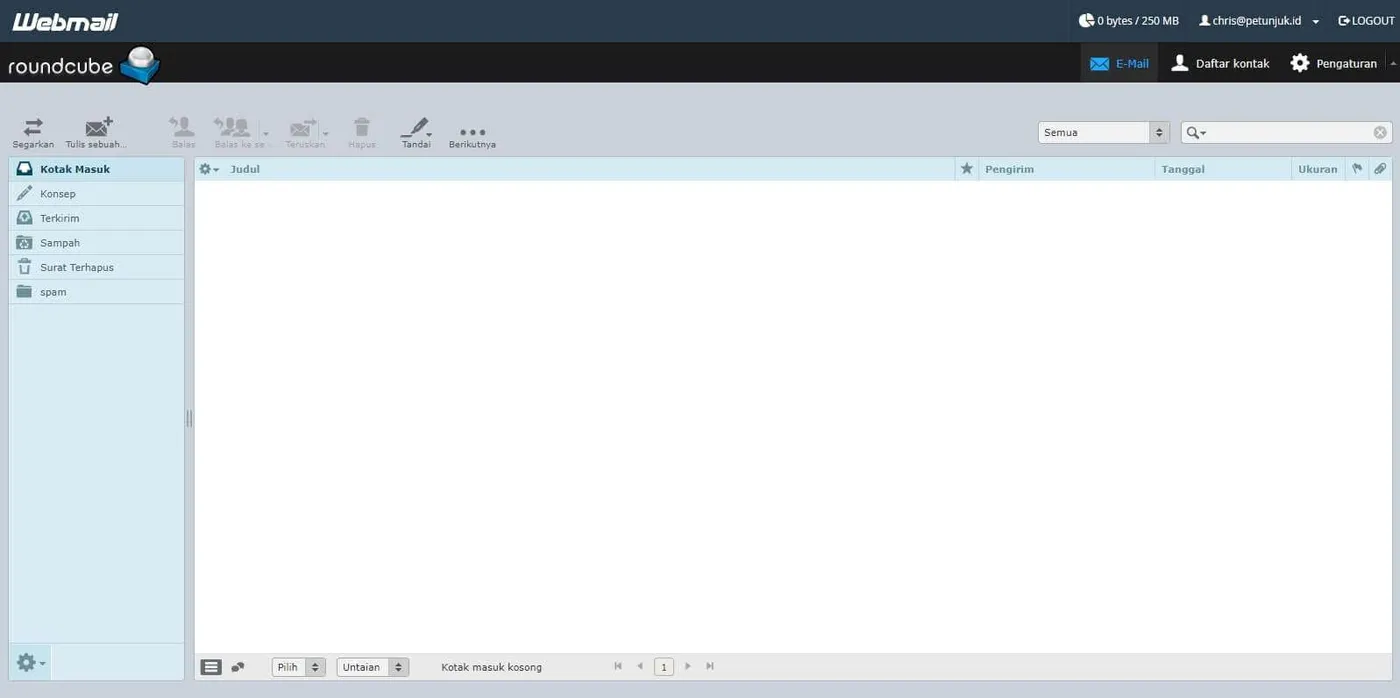Click the Balas reply icon

[x=183, y=127]
